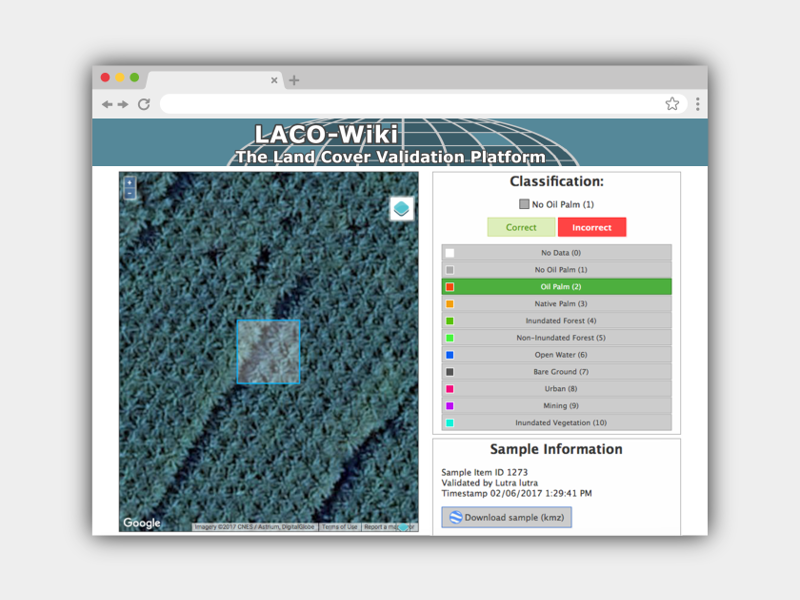The image size is (800, 600).
Task: Select the No Data (0) class
Action: coord(557,253)
